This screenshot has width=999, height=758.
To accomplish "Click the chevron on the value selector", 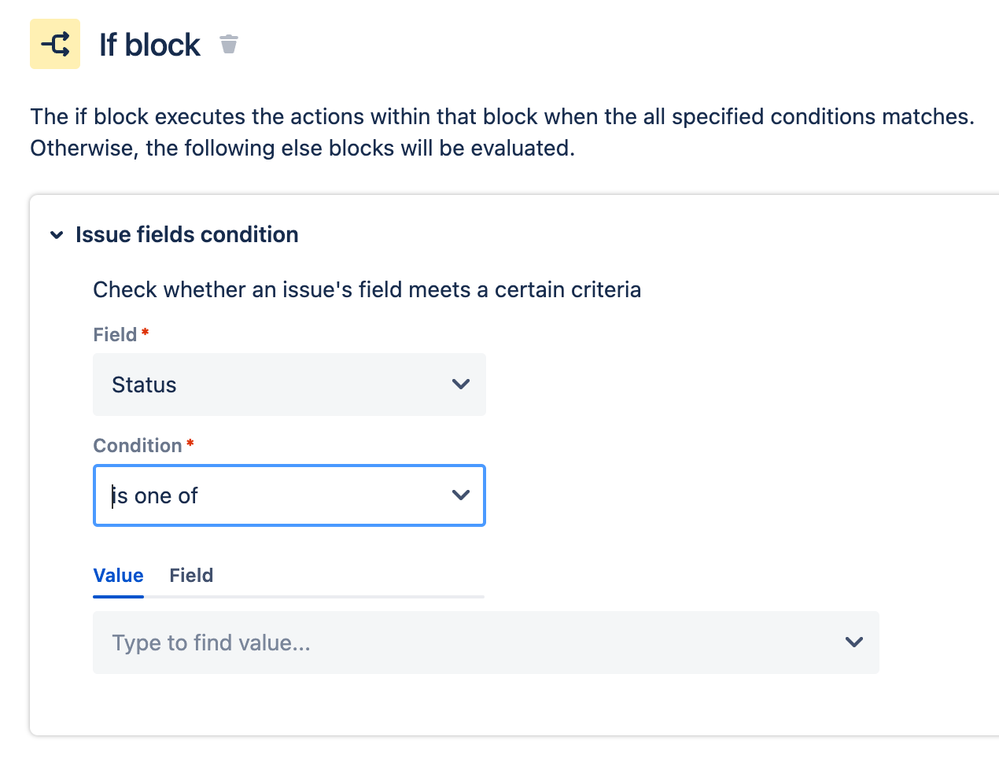I will (x=854, y=642).
